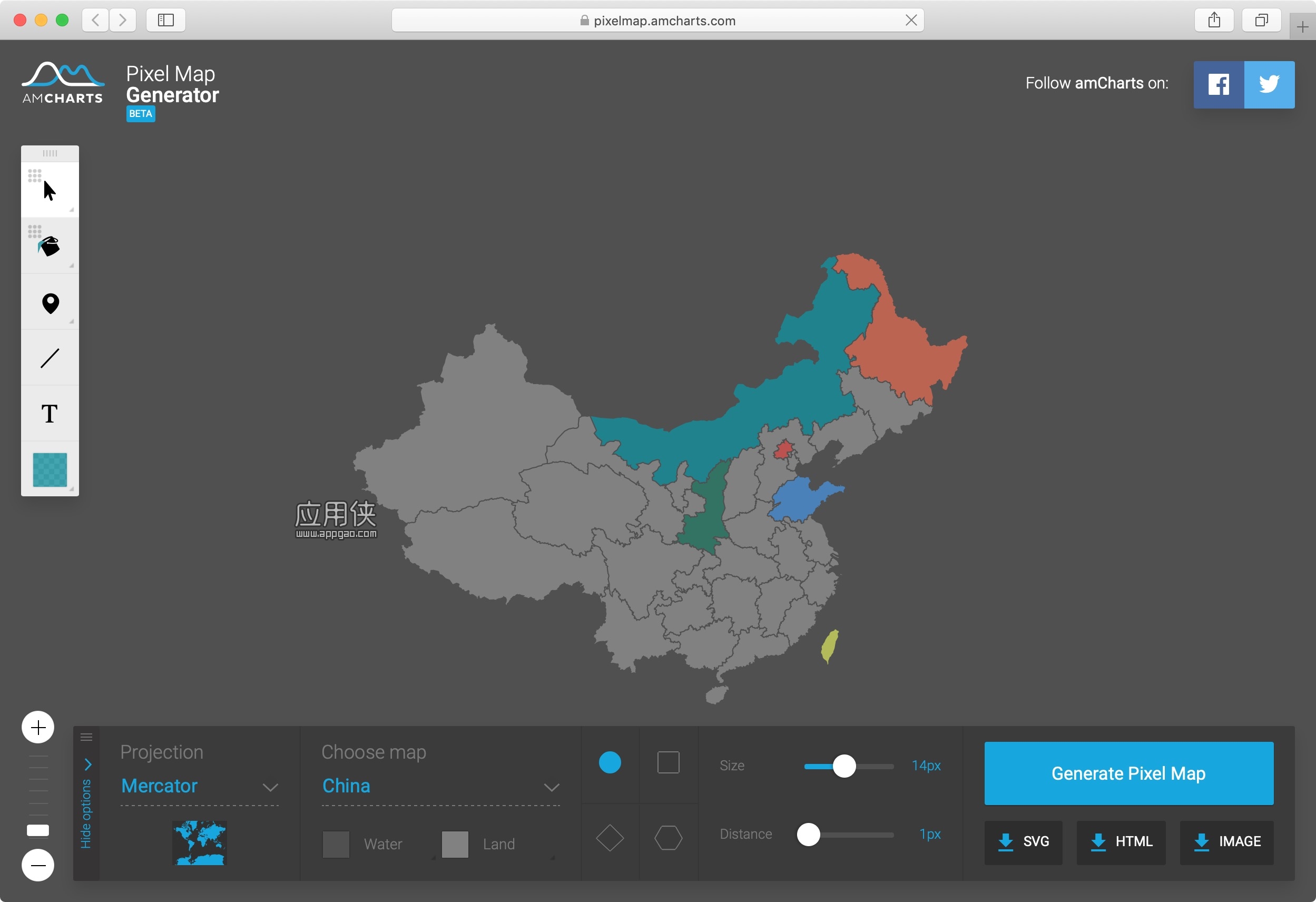Click the zoom level slider handle
The height and width of the screenshot is (902, 1316).
[38, 830]
